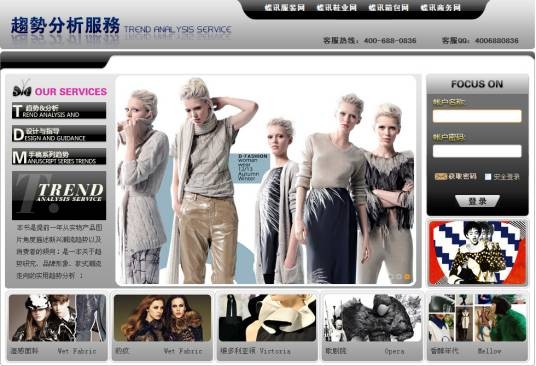Open the Design And Guidance service item
Viewport: 536px width, 366px height.
click(59, 134)
